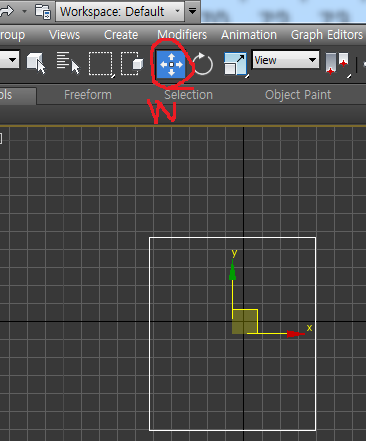The image size is (366, 441).
Task: Open the Graph Editors menu
Action: click(327, 35)
